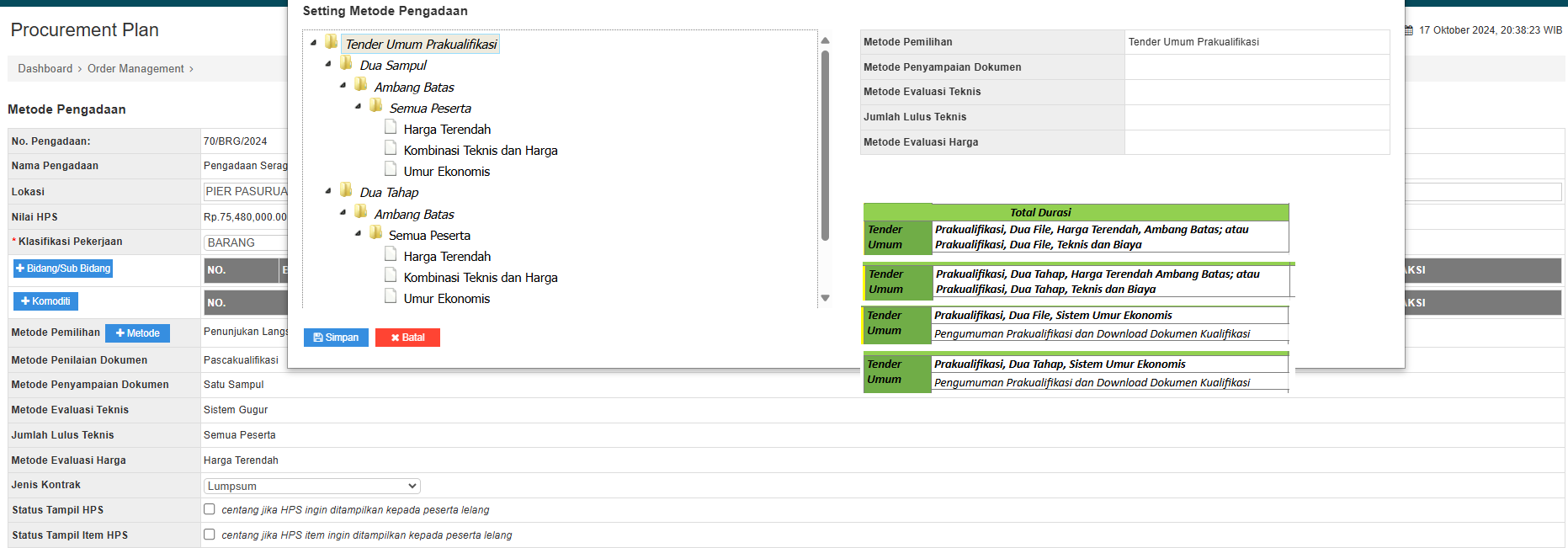Click the tree scrollbar down arrow
This screenshot has width=1568, height=548.
coord(825,298)
